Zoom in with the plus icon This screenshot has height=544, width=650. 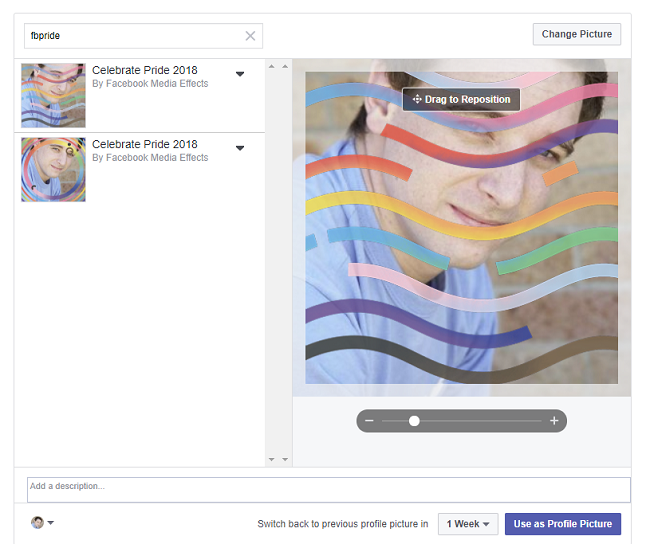click(554, 421)
